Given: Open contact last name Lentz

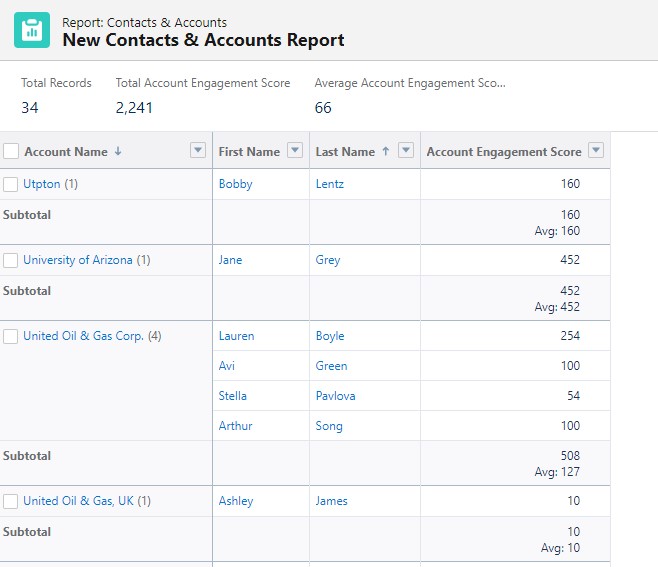Looking at the screenshot, I should tap(329, 184).
